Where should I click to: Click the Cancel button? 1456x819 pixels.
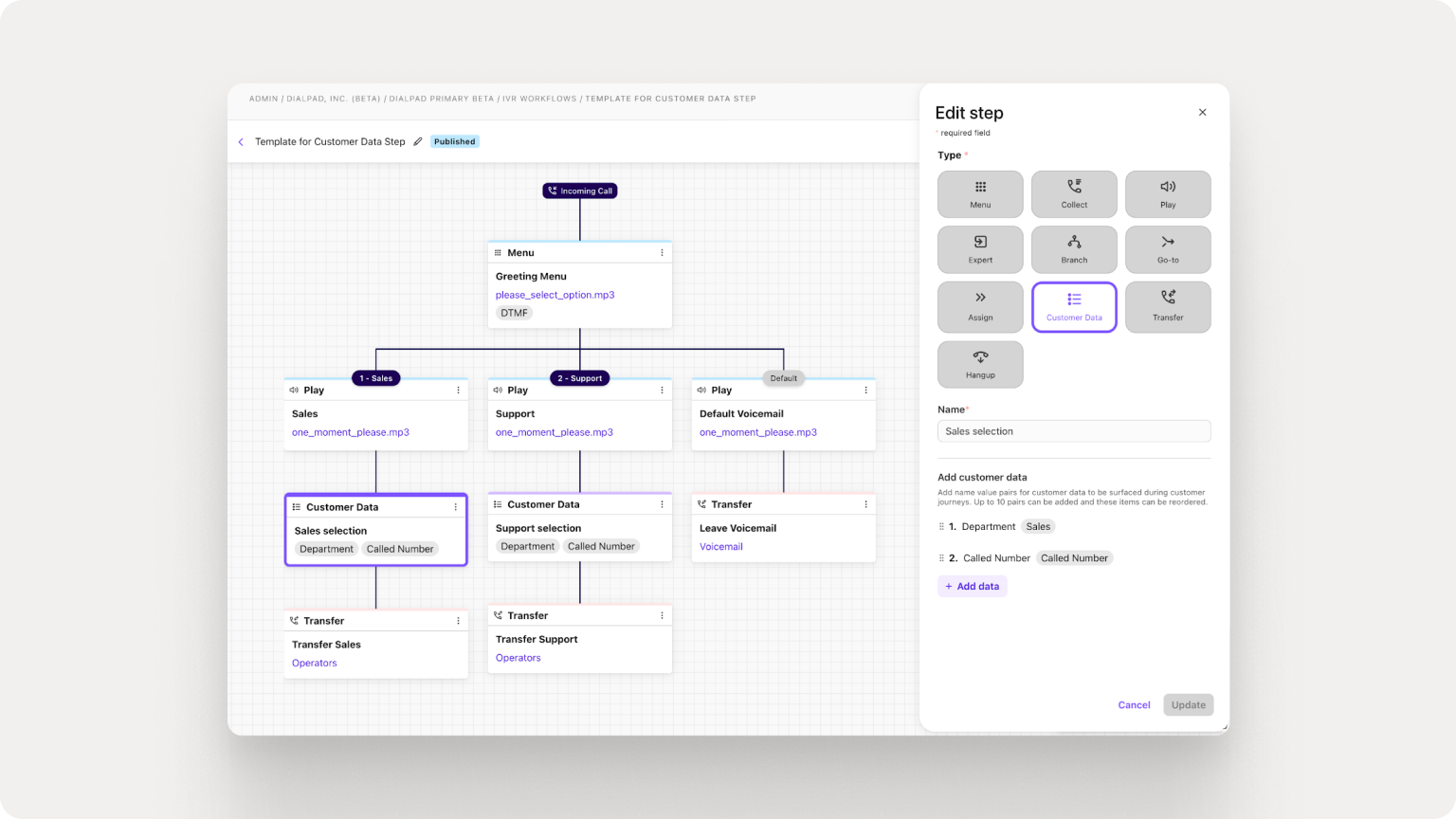[1134, 704]
